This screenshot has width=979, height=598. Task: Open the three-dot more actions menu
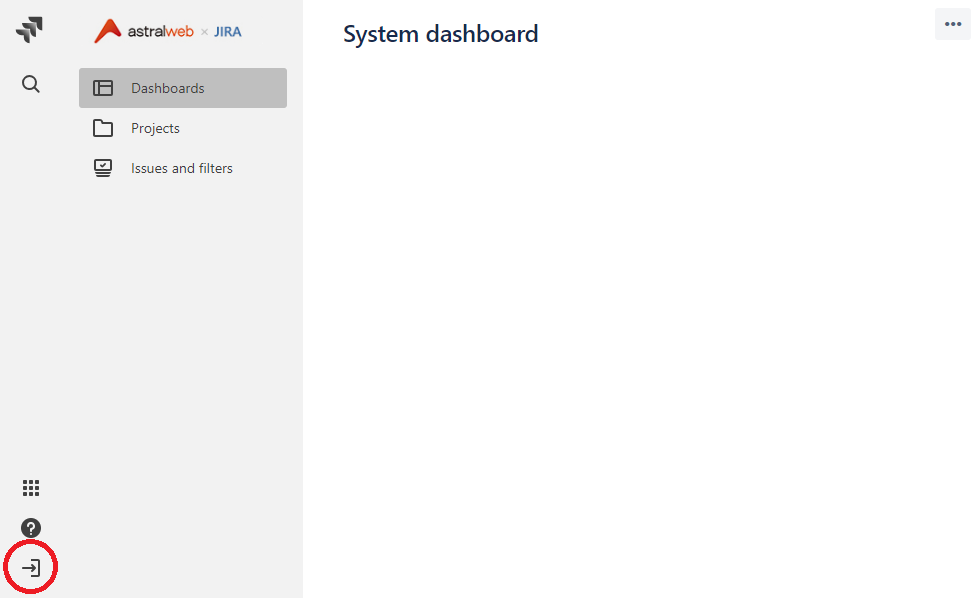pos(953,24)
